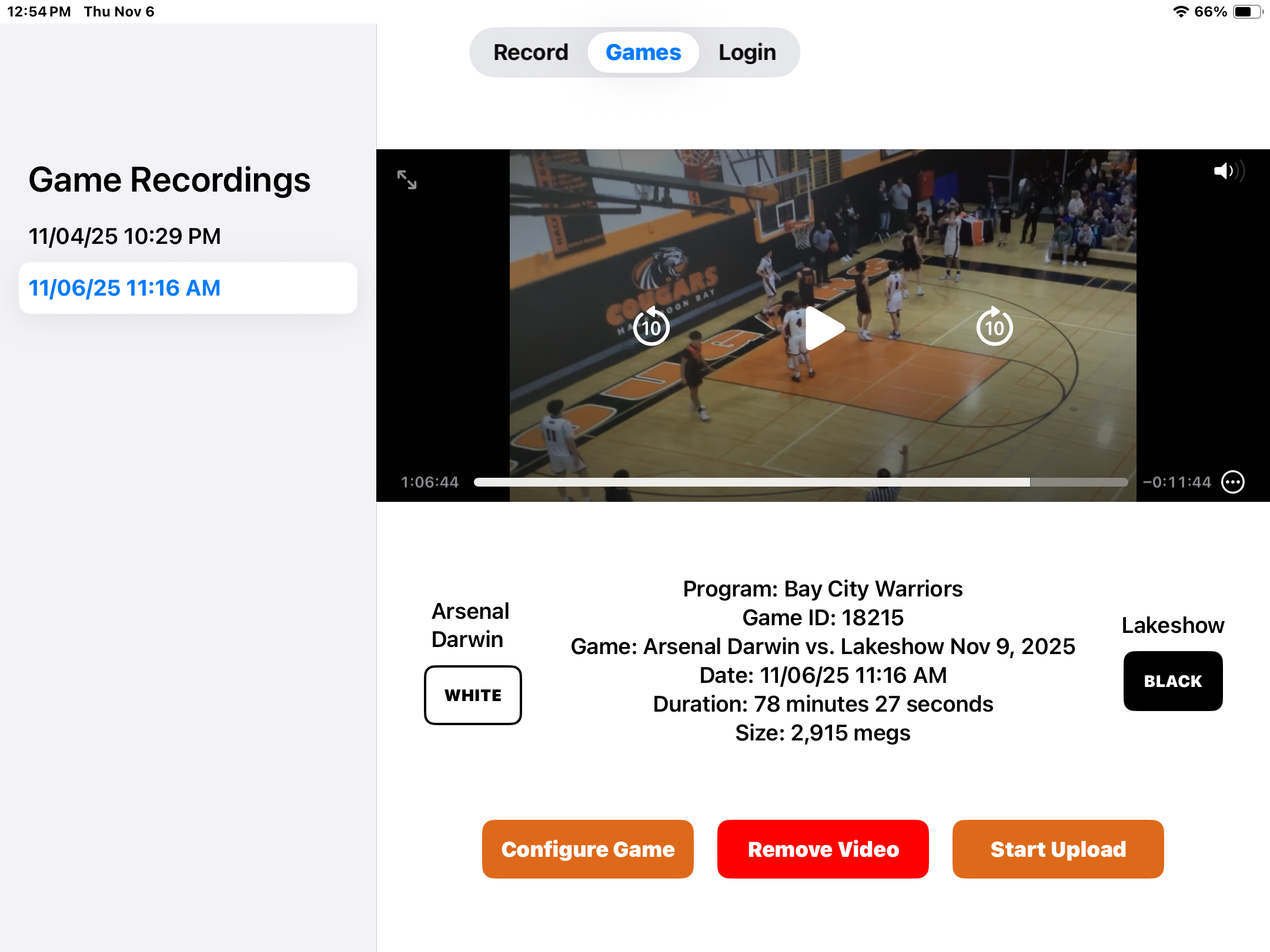Start Upload of the recording

click(x=1058, y=849)
